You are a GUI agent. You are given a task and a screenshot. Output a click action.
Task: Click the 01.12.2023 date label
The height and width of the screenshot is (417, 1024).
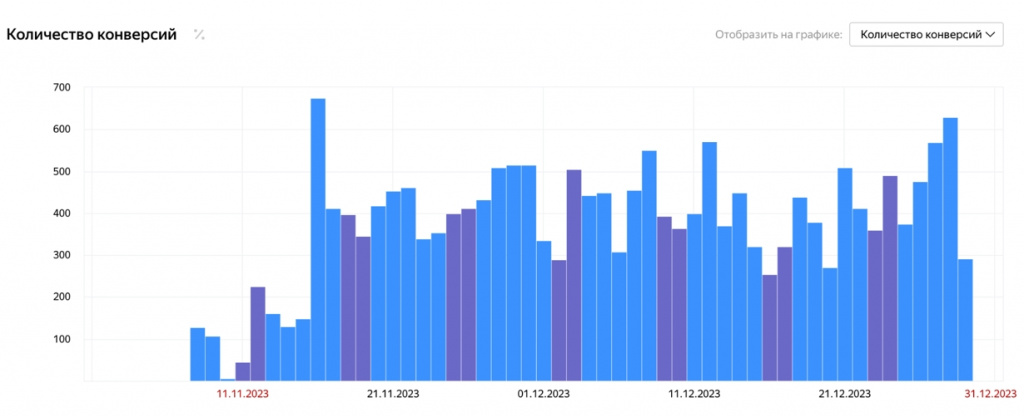point(543,394)
